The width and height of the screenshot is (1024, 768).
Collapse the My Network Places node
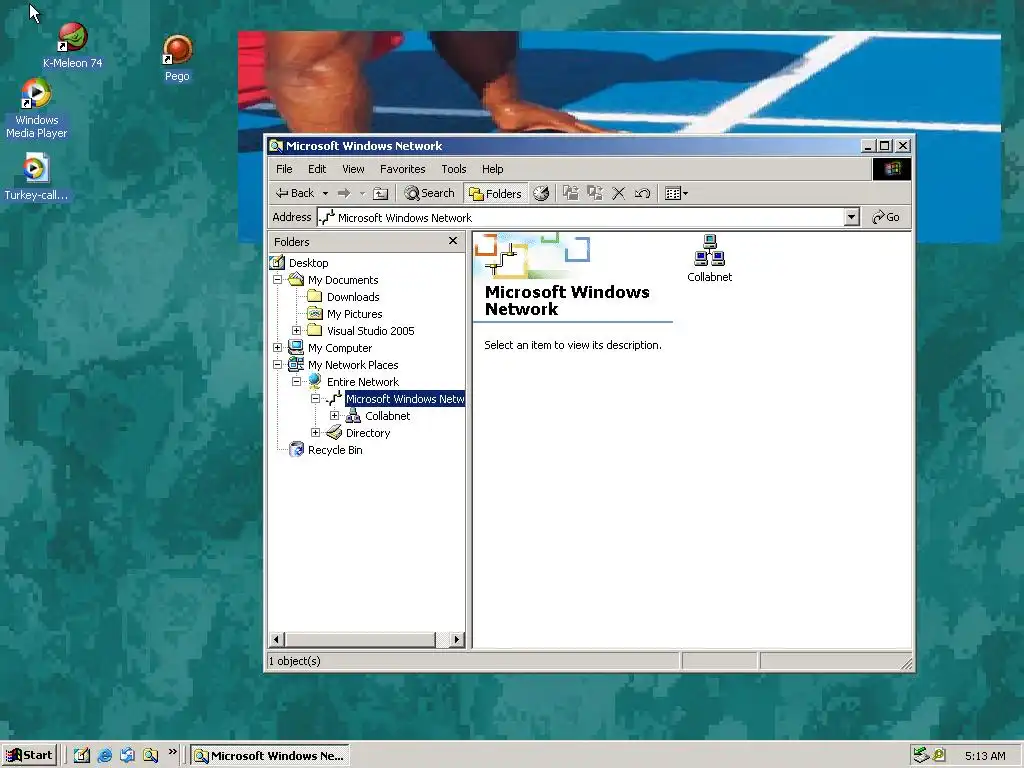[x=278, y=364]
